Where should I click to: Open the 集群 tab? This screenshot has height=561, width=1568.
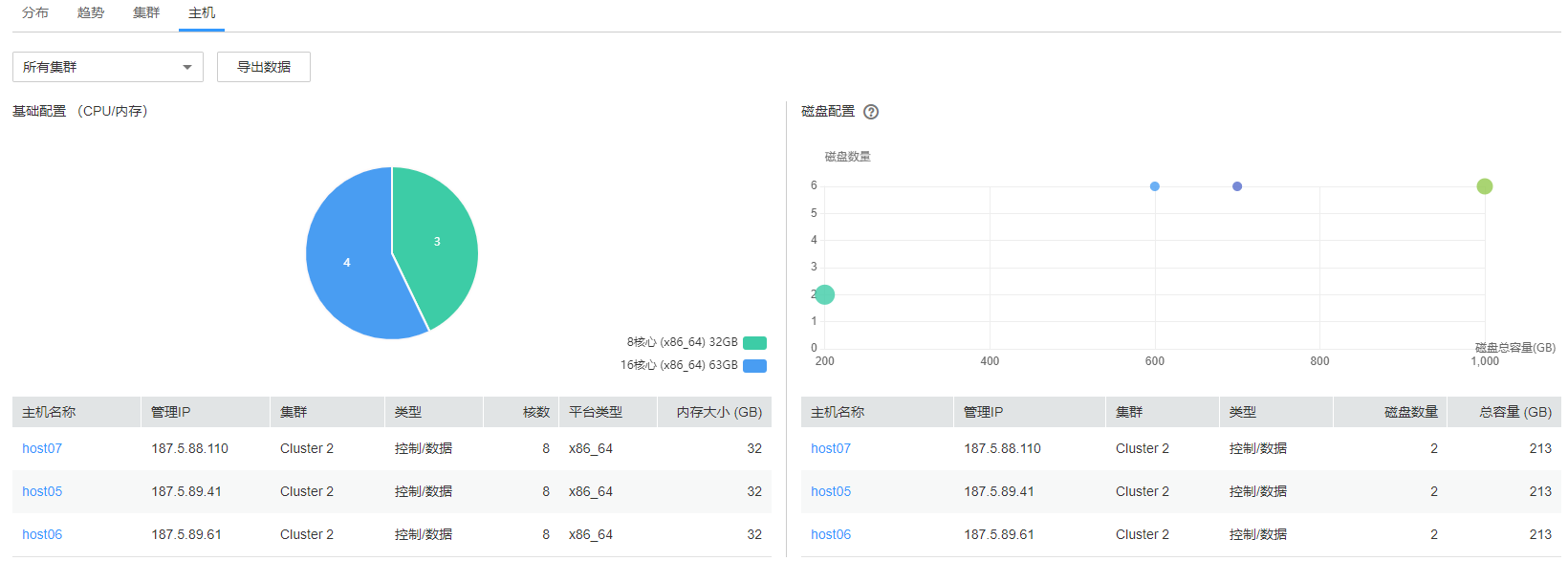click(146, 13)
